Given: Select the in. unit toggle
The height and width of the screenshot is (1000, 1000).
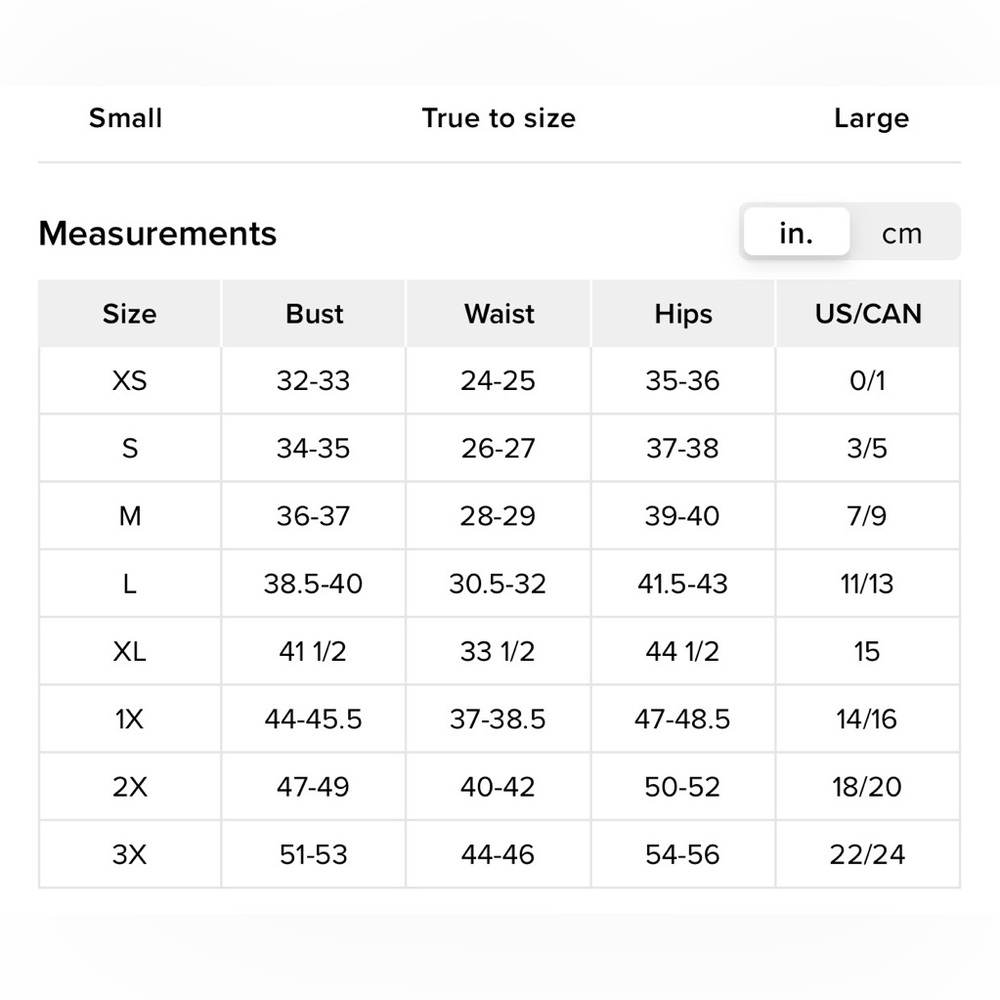Looking at the screenshot, I should [x=796, y=234].
